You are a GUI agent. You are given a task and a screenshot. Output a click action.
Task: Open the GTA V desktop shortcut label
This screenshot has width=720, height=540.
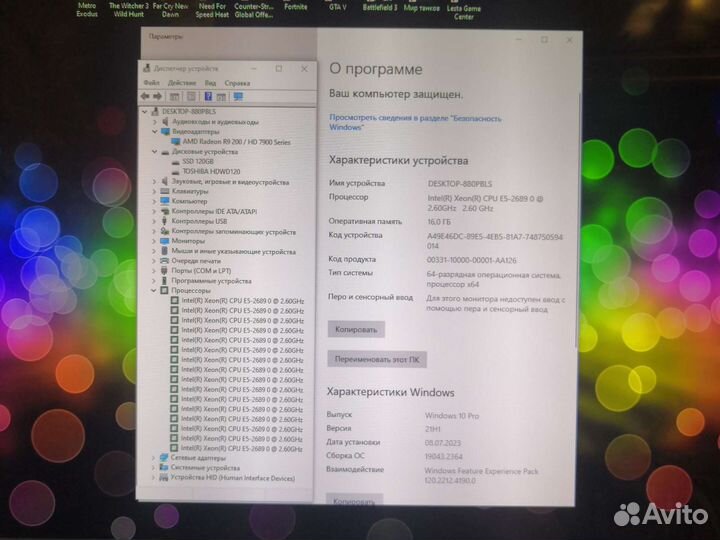[338, 7]
